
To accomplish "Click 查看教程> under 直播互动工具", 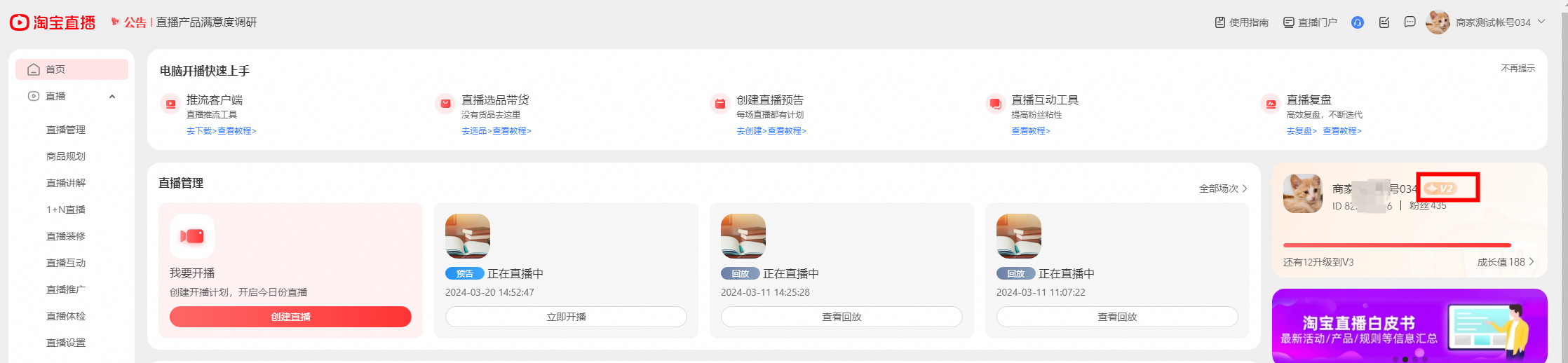I will coord(1031,131).
